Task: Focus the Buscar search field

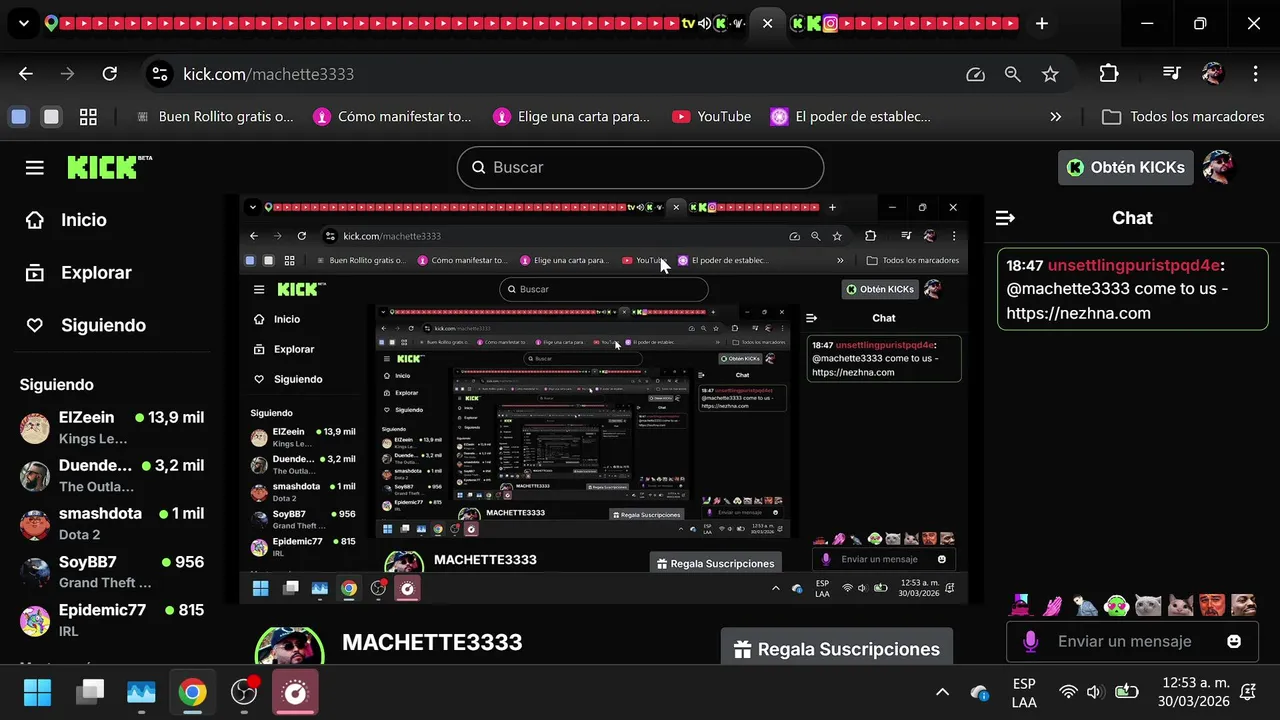Action: [640, 167]
